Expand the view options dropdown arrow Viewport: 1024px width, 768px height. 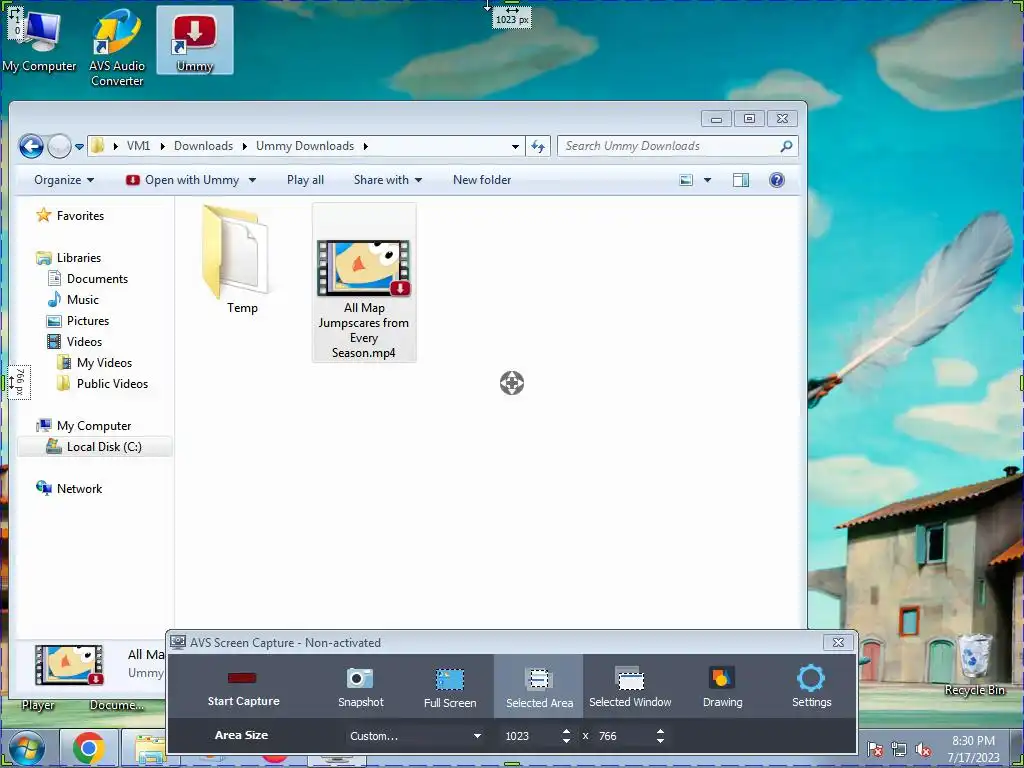click(x=707, y=180)
